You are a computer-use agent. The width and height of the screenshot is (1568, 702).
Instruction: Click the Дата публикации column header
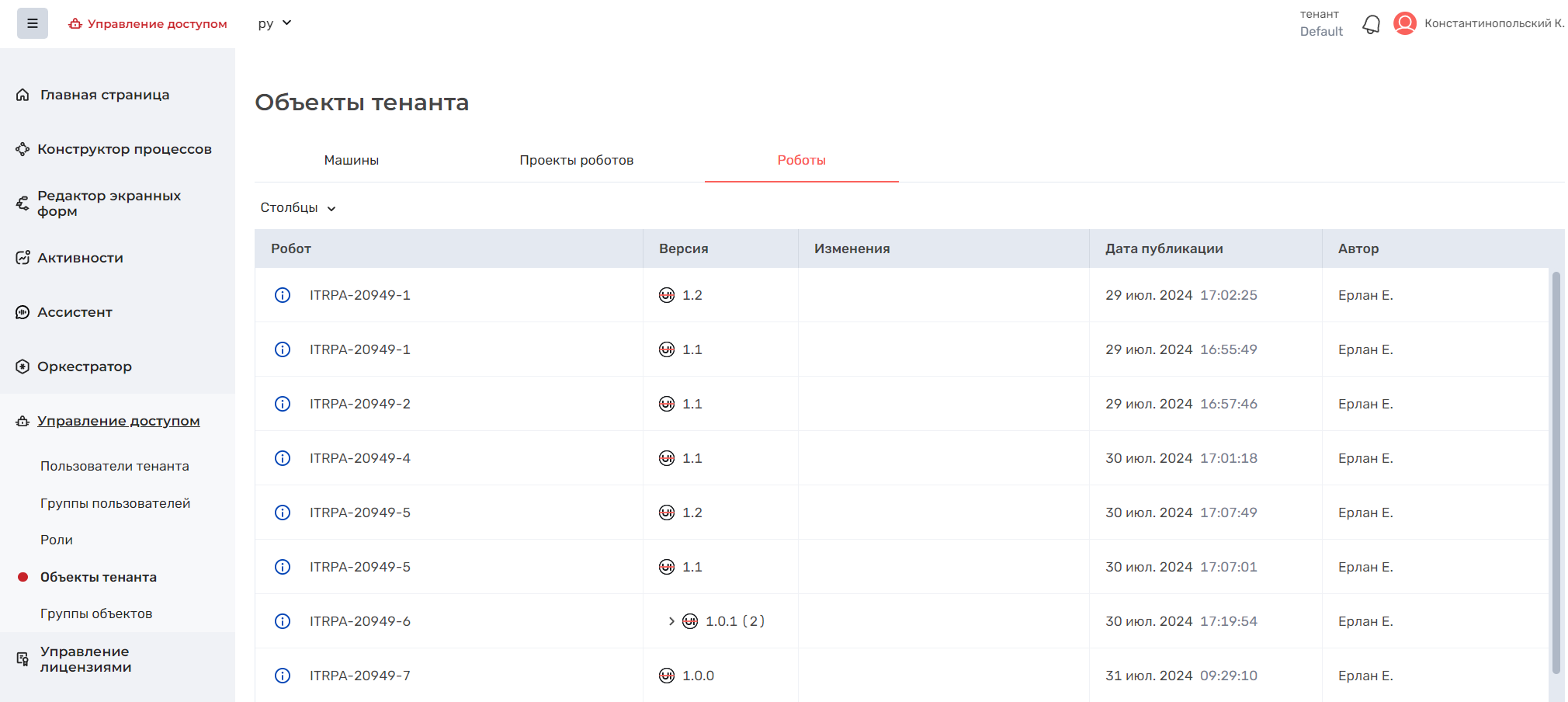(x=1164, y=248)
